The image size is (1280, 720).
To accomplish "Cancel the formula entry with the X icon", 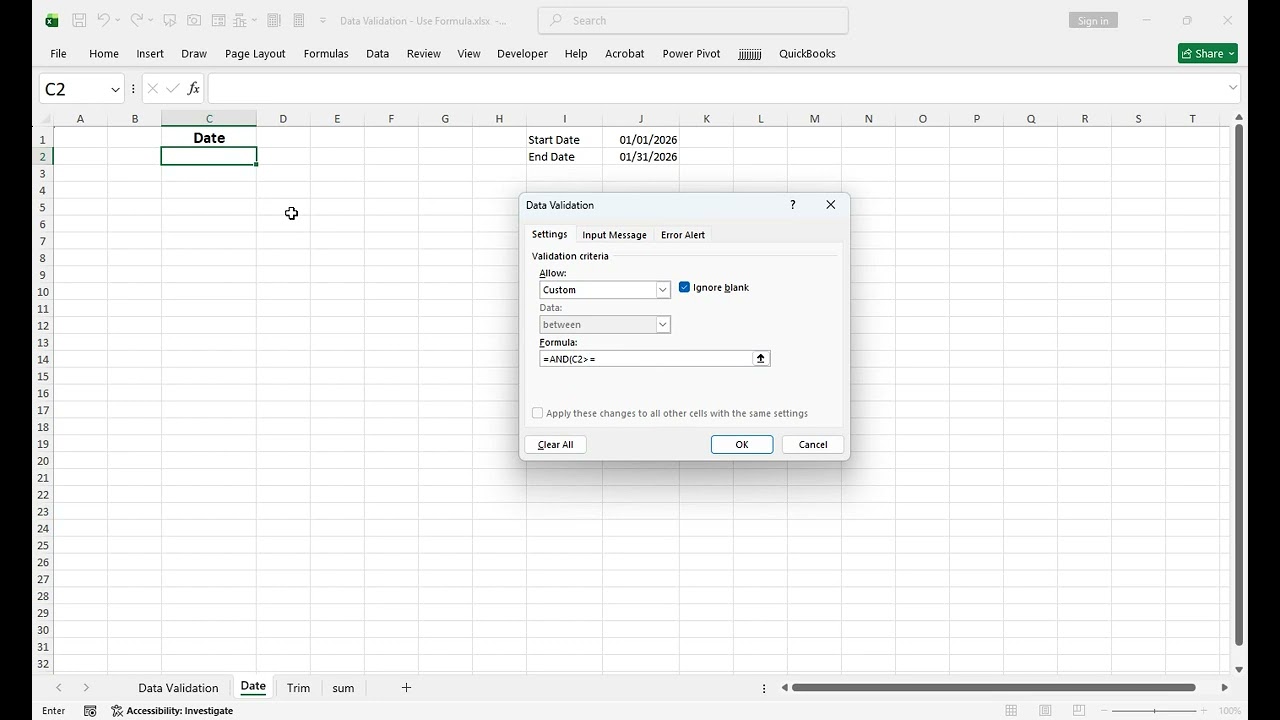I will (x=152, y=89).
